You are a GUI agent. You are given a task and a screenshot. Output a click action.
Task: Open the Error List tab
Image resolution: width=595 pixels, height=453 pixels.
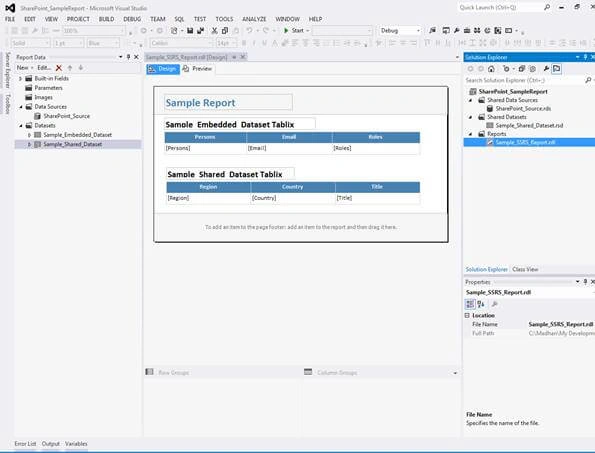(x=25, y=444)
